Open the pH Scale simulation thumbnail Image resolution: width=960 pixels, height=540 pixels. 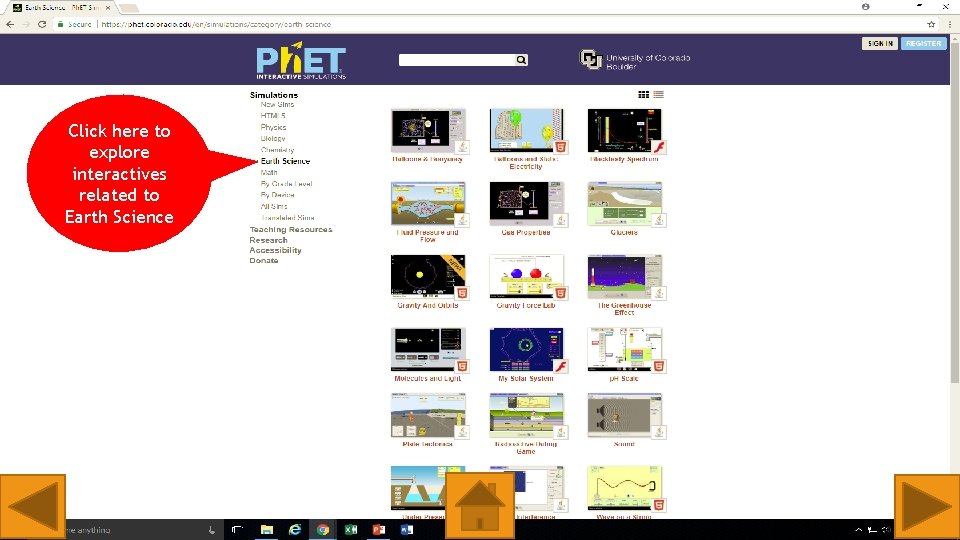624,350
